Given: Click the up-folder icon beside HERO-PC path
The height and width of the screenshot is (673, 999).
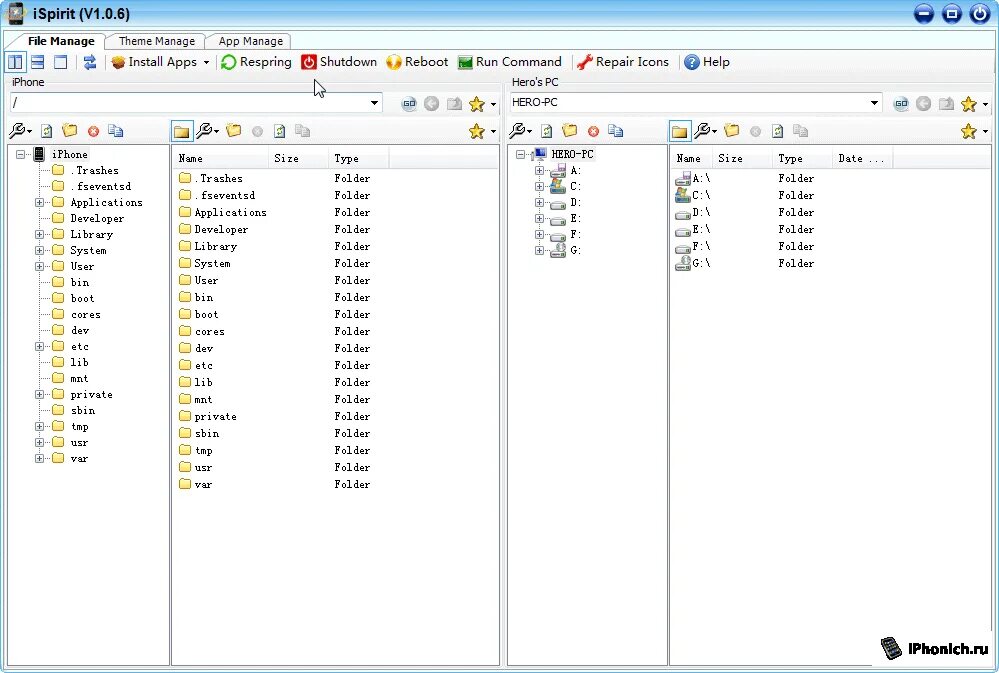Looking at the screenshot, I should click(x=946, y=103).
